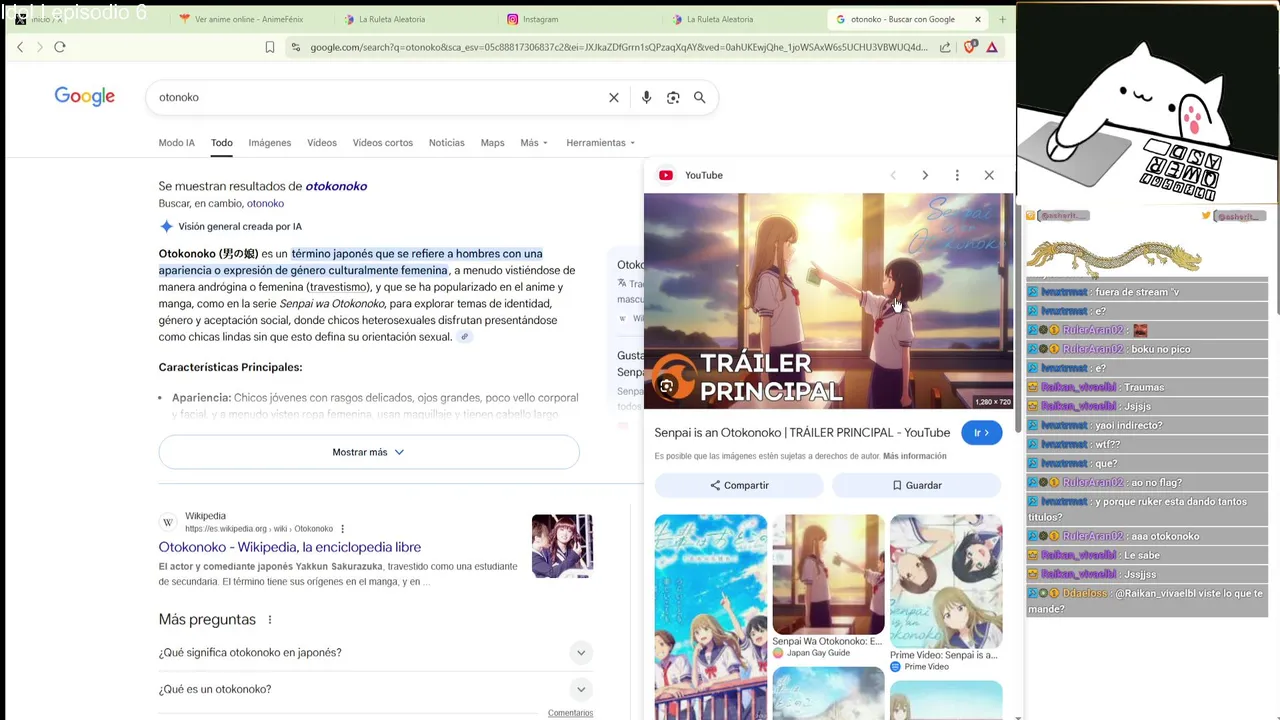Click the main trailer preview image

(x=828, y=301)
